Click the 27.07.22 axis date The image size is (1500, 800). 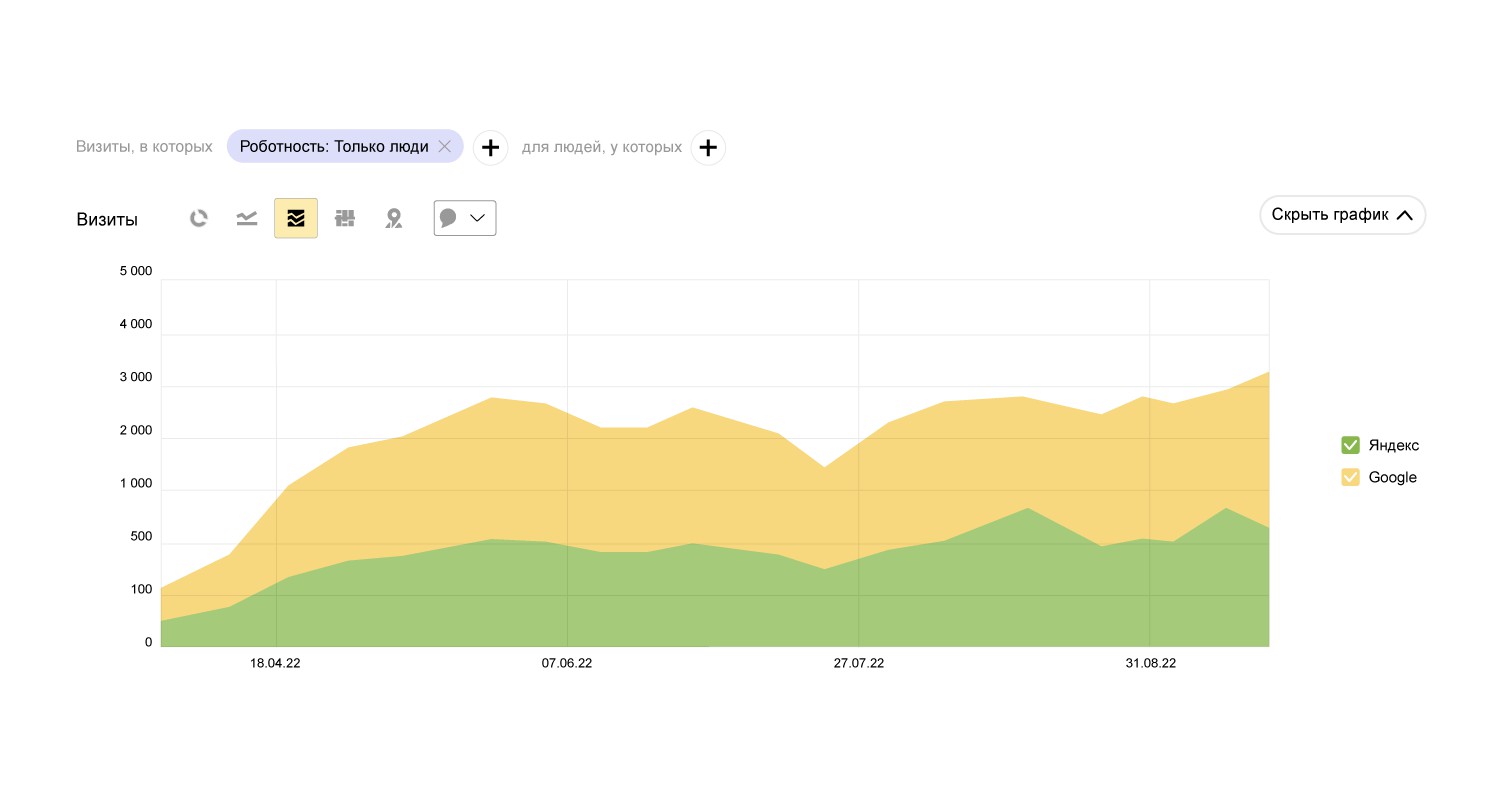(858, 663)
